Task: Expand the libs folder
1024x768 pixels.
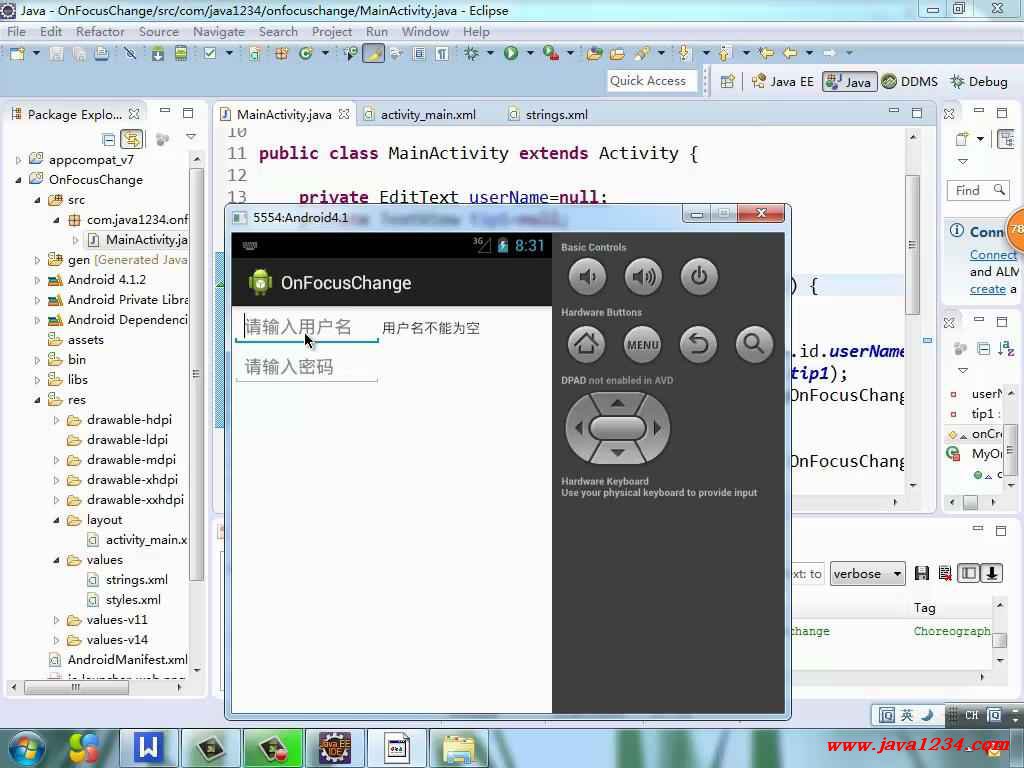Action: tap(37, 380)
